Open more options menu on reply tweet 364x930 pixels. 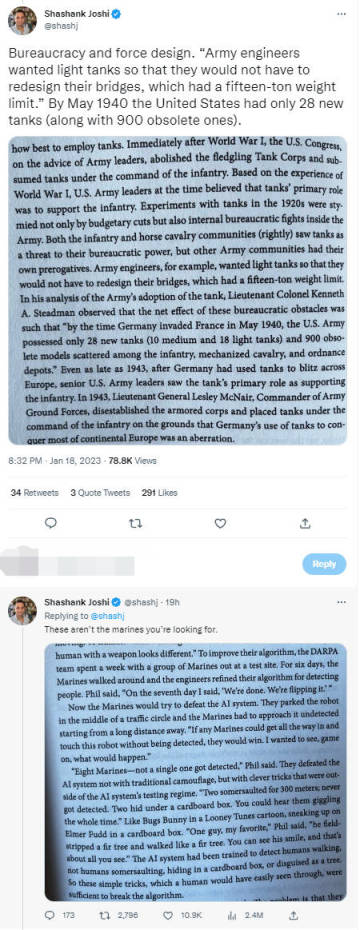pyautogui.click(x=341, y=601)
